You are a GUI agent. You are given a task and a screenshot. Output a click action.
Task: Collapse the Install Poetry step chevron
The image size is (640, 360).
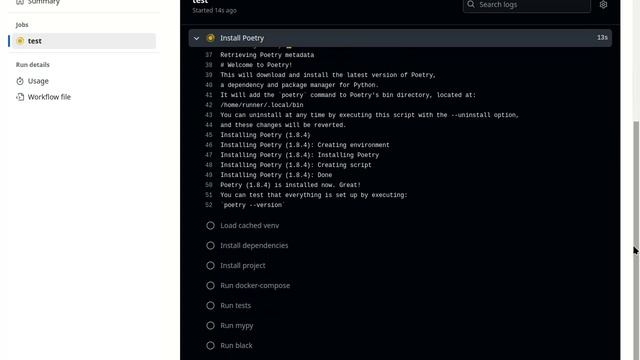pyautogui.click(x=196, y=38)
